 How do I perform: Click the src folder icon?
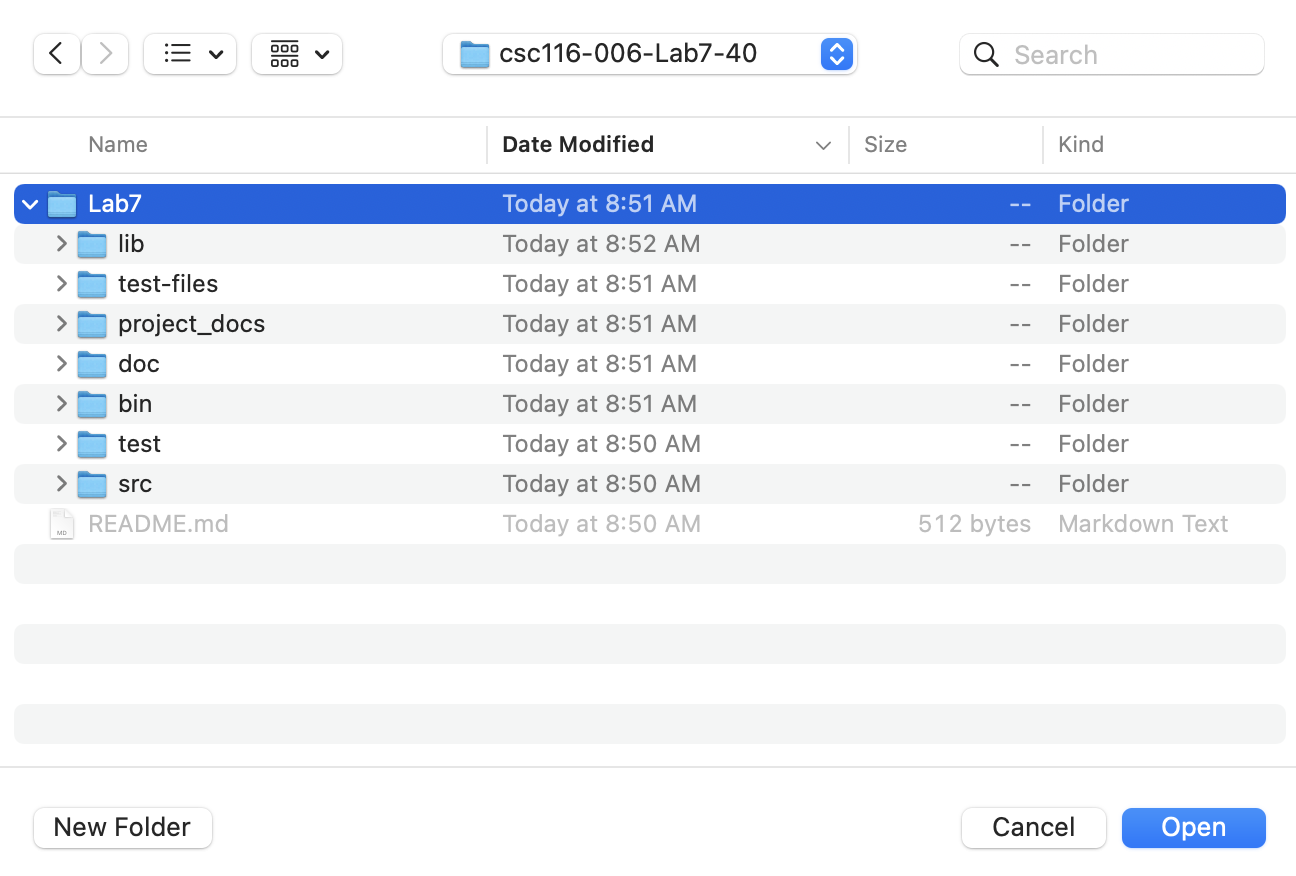coord(92,483)
